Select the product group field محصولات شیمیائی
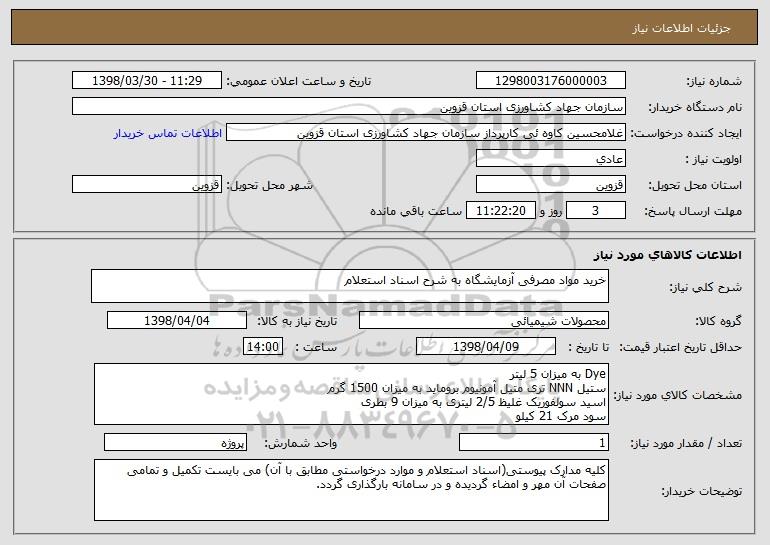This screenshot has height=545, width=770. pos(484,321)
